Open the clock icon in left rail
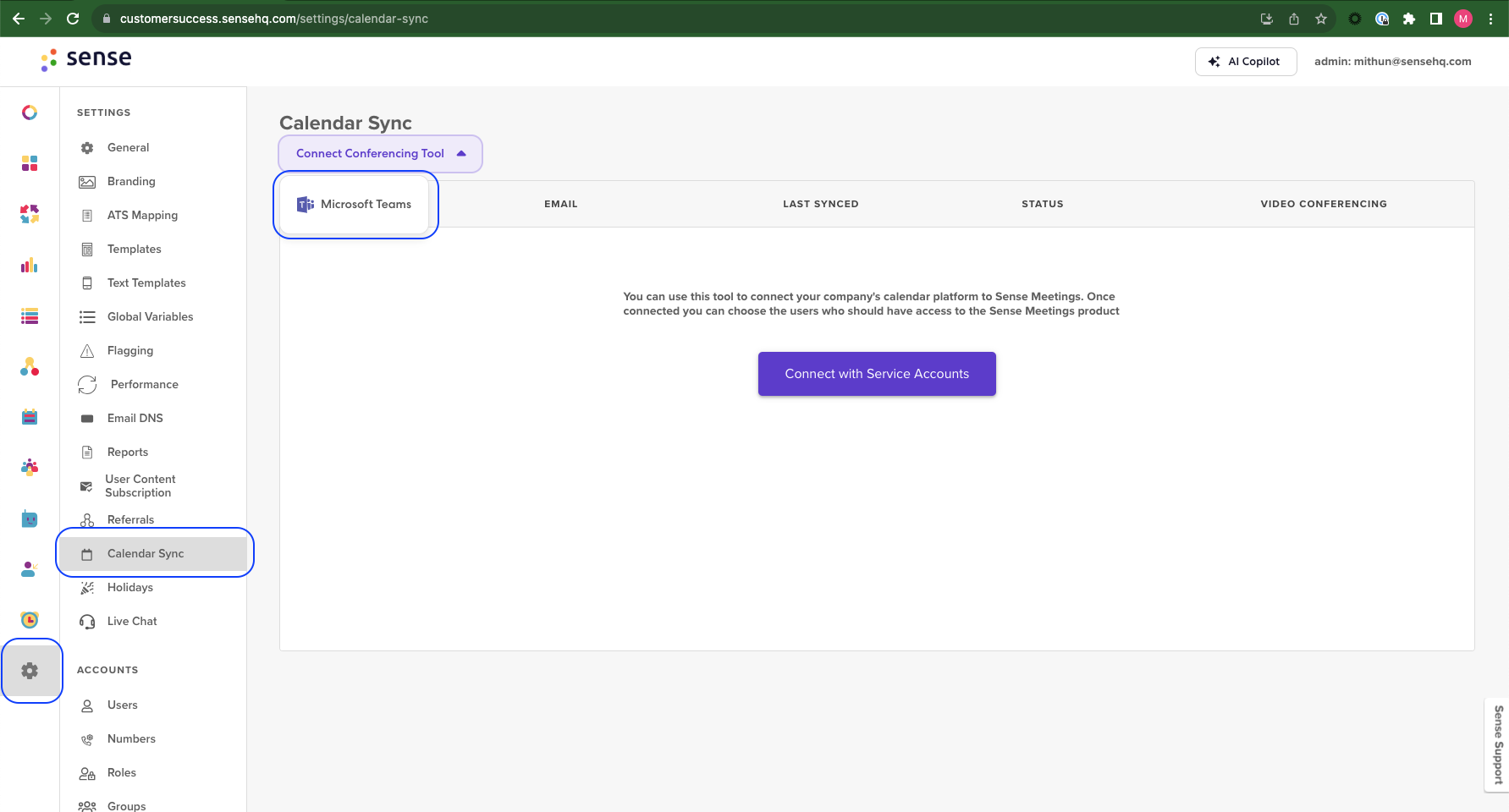Screen dimensions: 1509x812 30,620
